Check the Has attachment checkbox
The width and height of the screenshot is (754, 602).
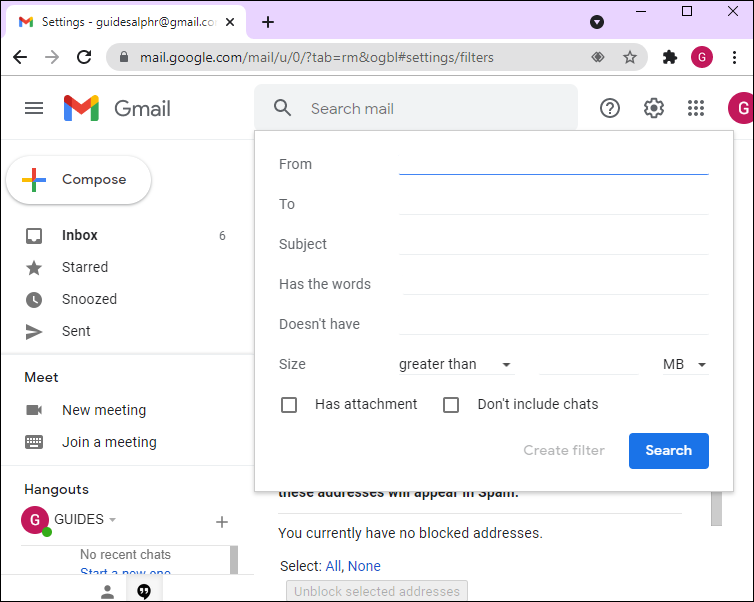coord(289,405)
